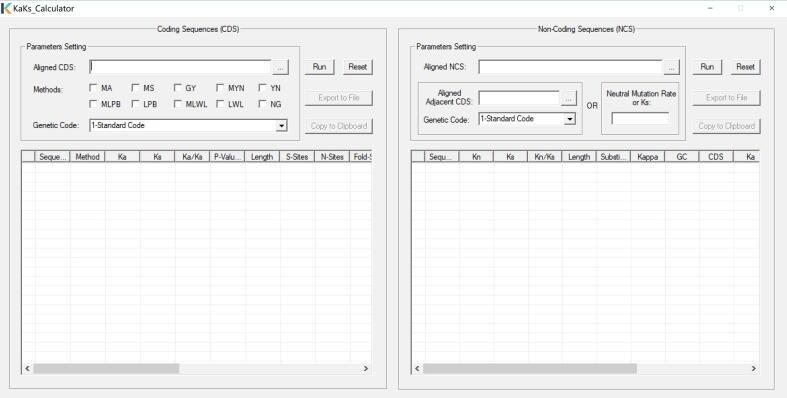Check the MLWL method option
This screenshot has height=398, width=787.
tap(178, 104)
